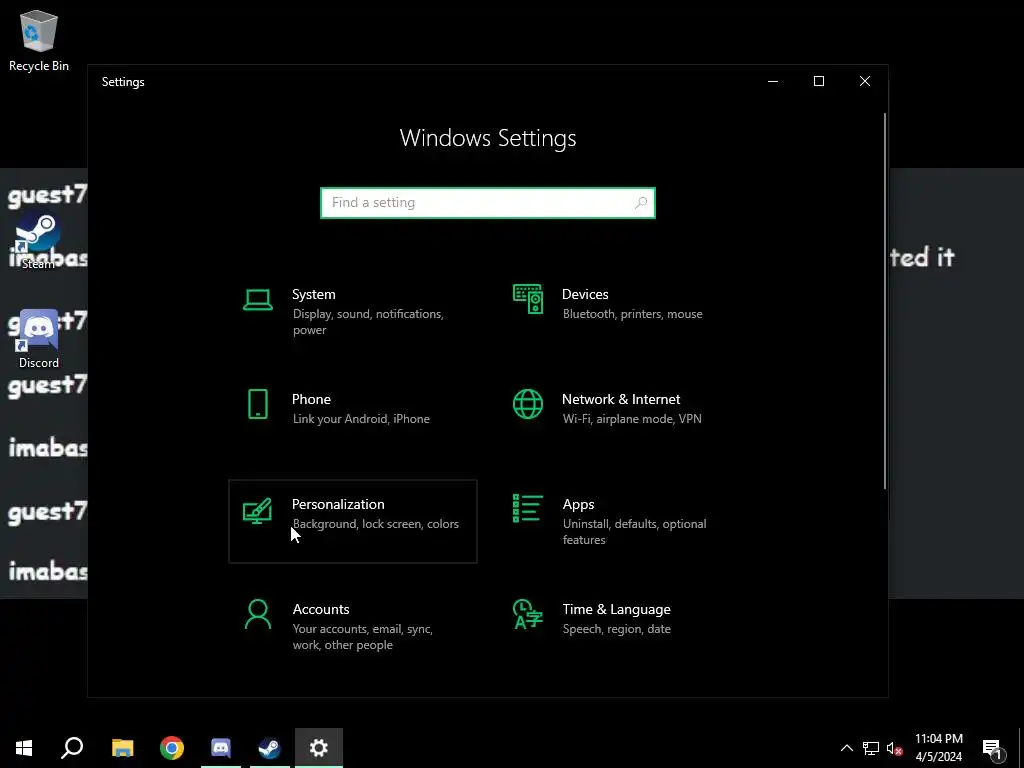Open the Personalization title

[338, 504]
